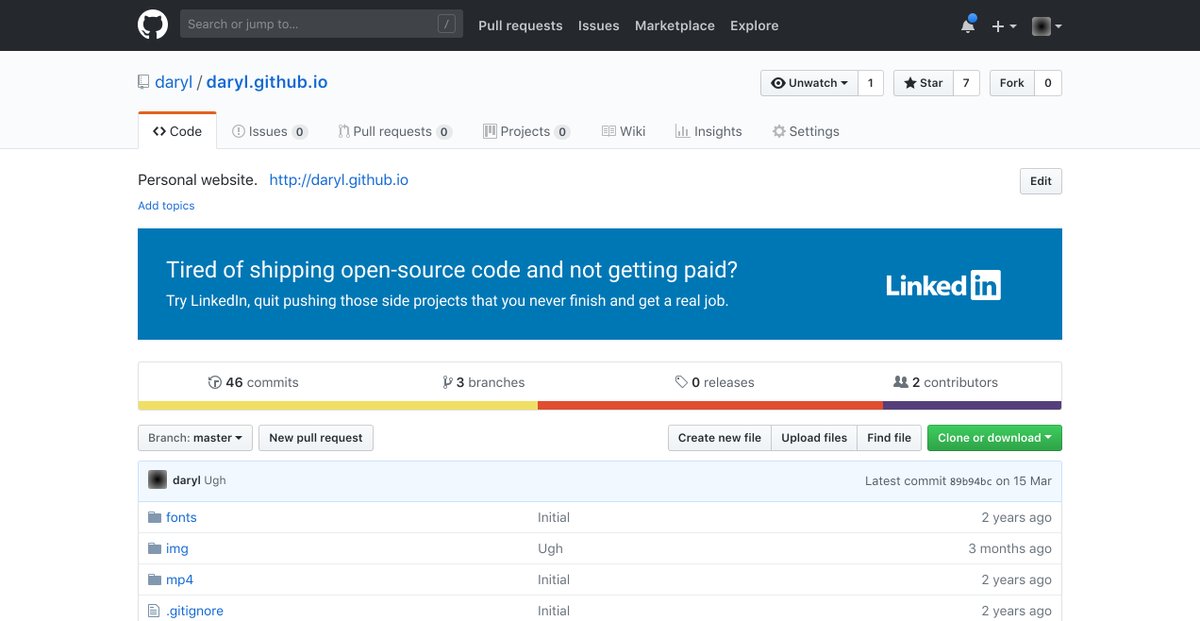This screenshot has width=1200, height=621.
Task: Focus the Search or jump to field
Action: click(x=310, y=24)
